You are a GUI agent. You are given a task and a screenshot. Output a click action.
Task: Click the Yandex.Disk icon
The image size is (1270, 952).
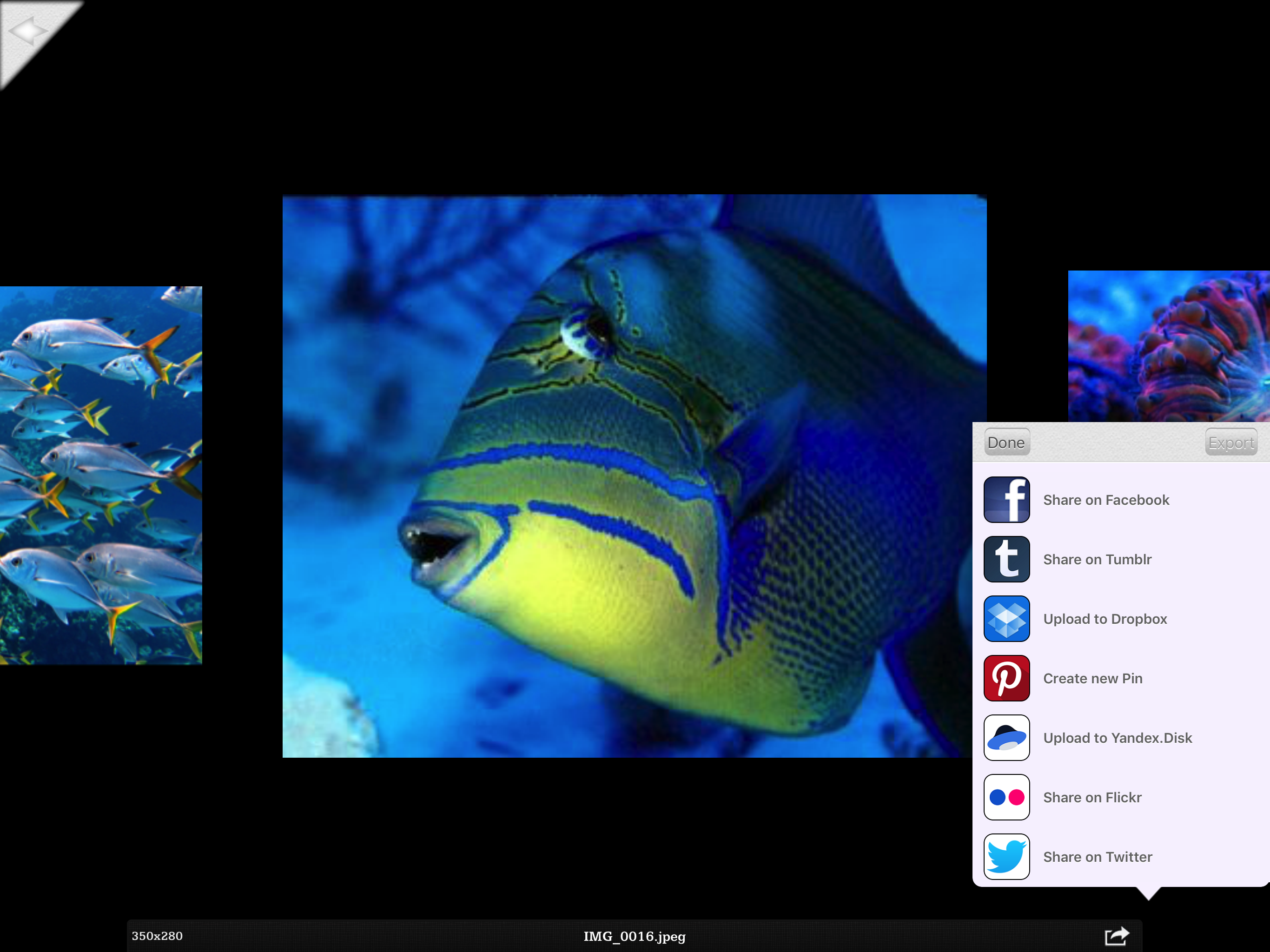tap(1006, 737)
